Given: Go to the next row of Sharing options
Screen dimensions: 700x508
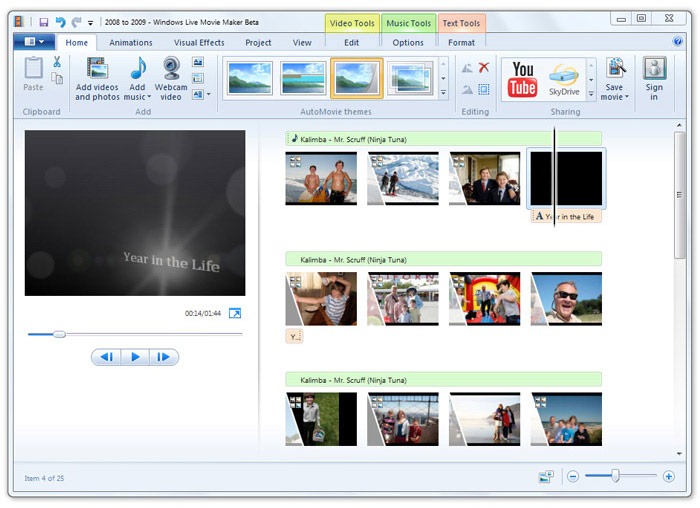Looking at the screenshot, I should point(591,79).
